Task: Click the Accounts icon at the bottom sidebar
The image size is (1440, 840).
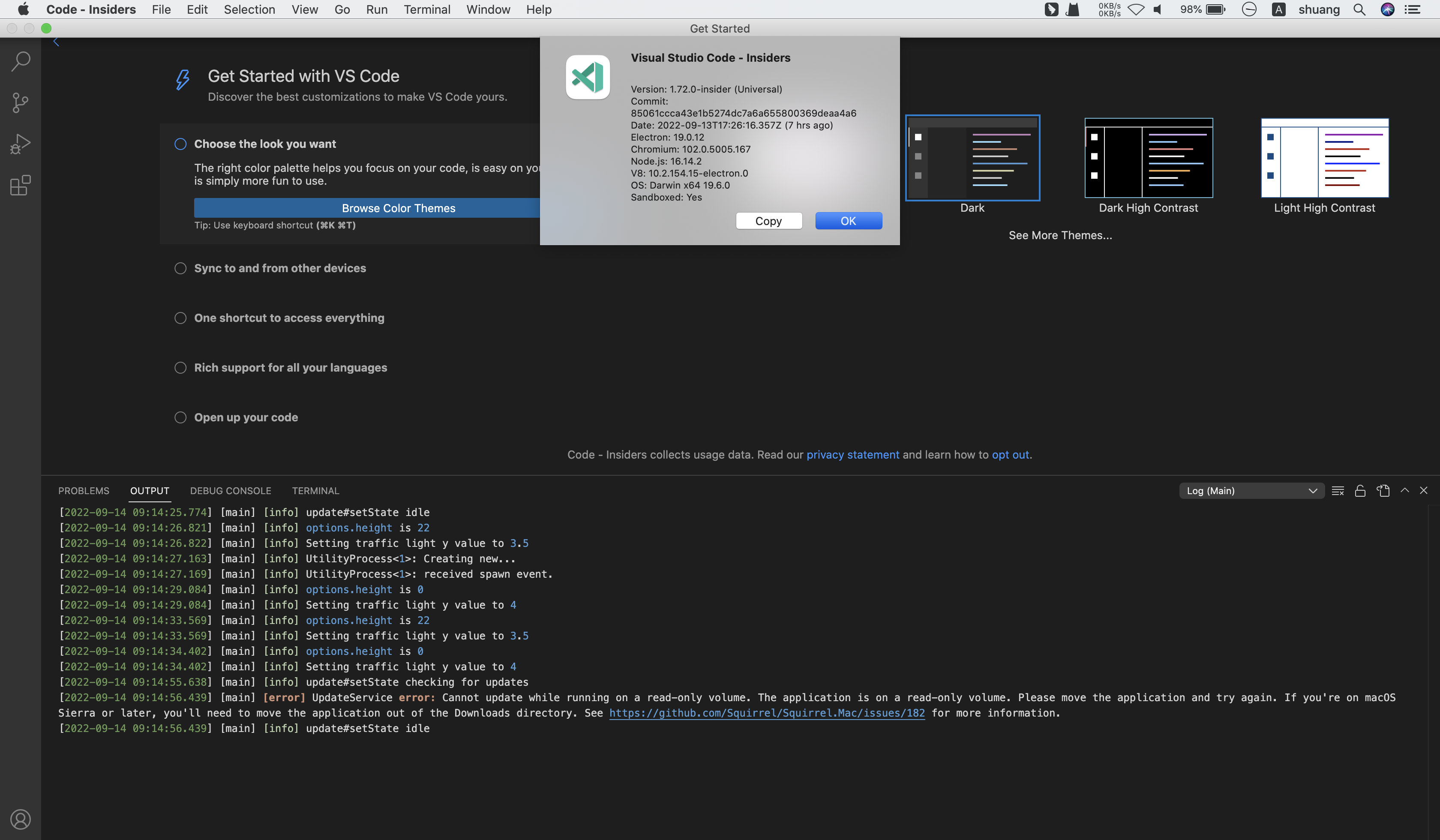Action: 21,819
